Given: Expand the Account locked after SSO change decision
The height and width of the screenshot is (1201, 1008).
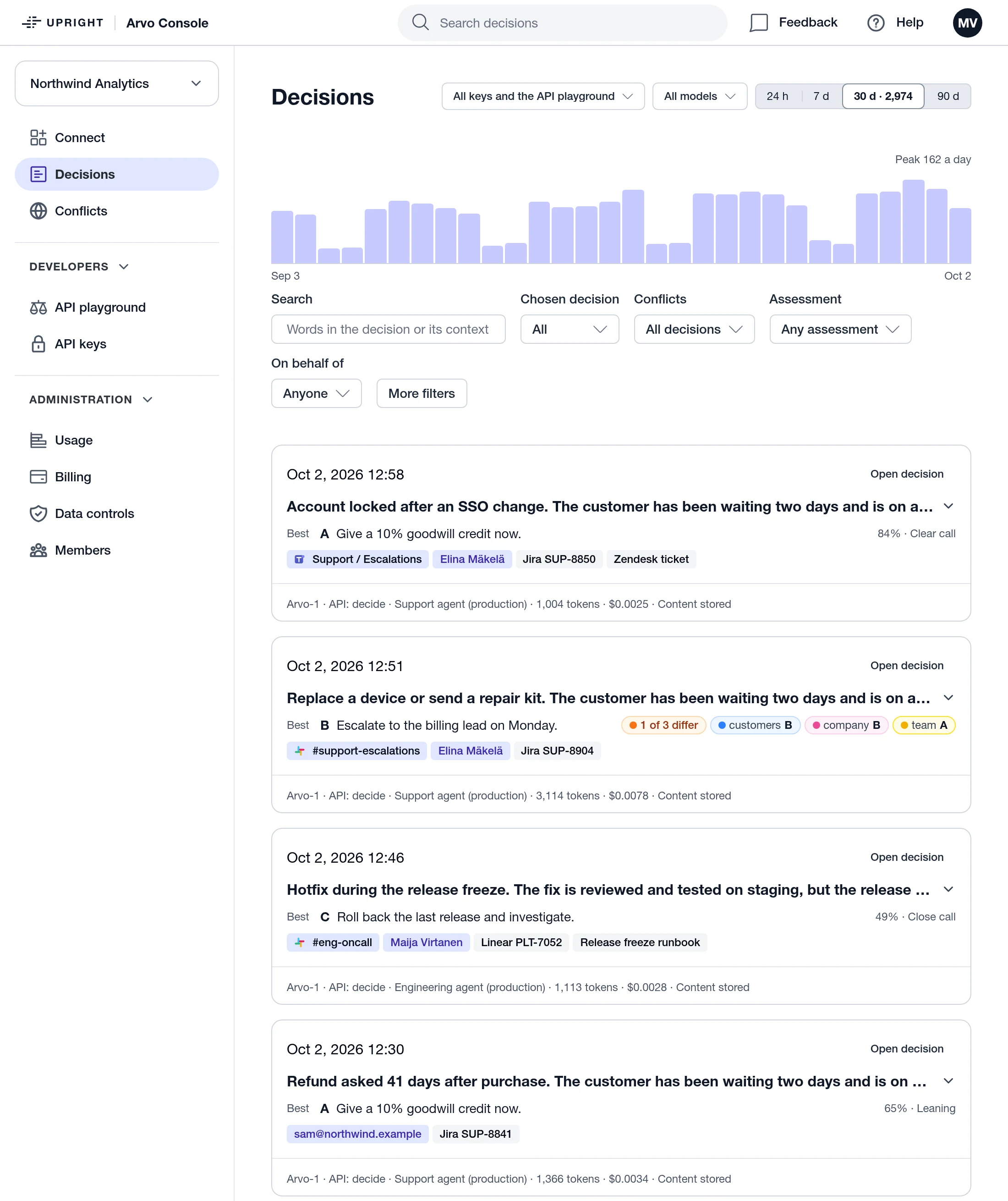Looking at the screenshot, I should (948, 506).
